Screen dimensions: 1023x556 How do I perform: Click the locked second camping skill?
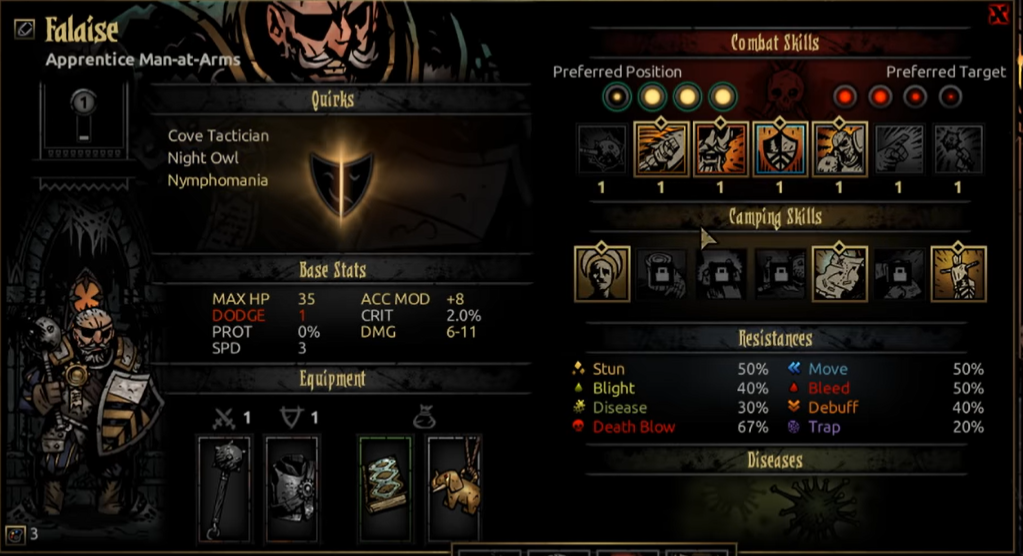(x=662, y=274)
